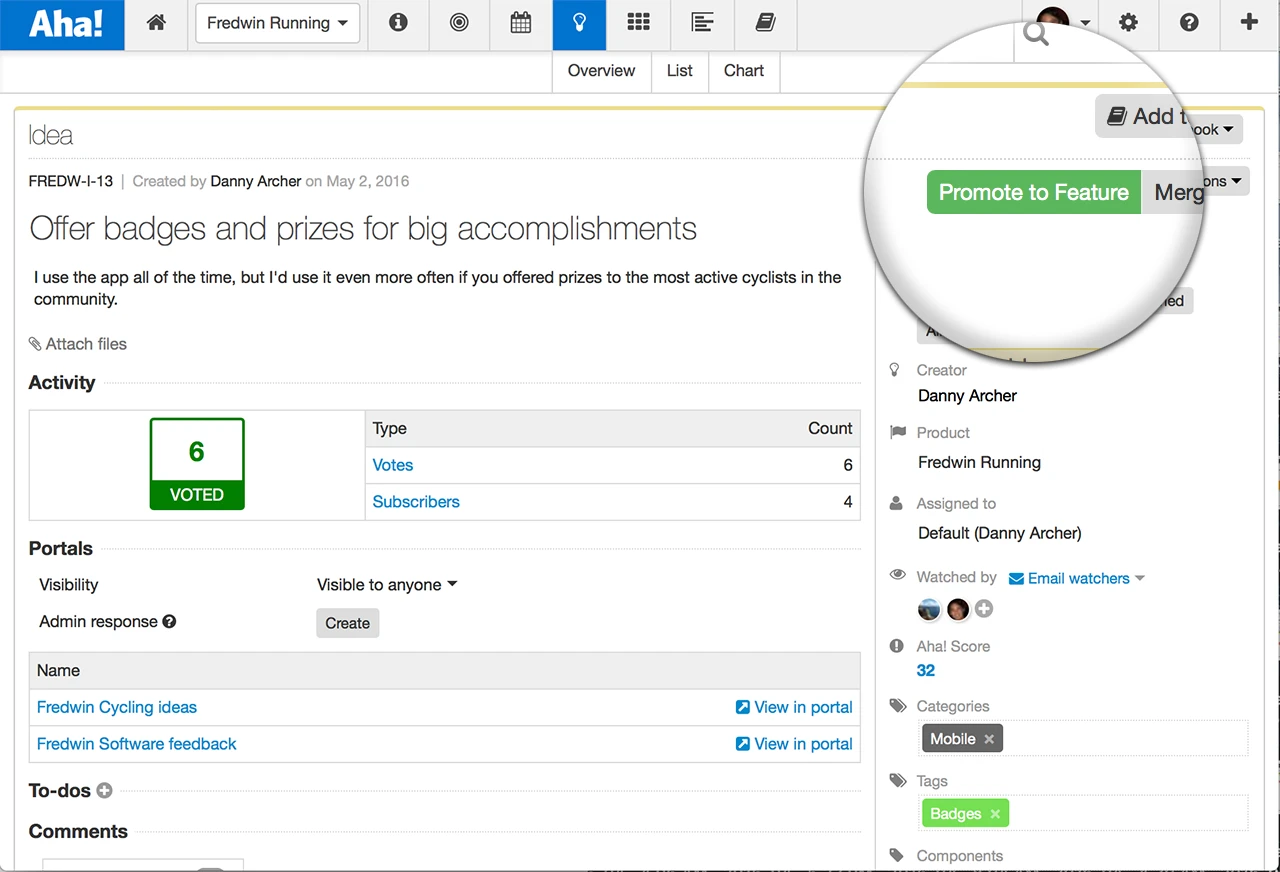Switch to the Overview tab
Image resolution: width=1280 pixels, height=872 pixels.
pos(601,71)
